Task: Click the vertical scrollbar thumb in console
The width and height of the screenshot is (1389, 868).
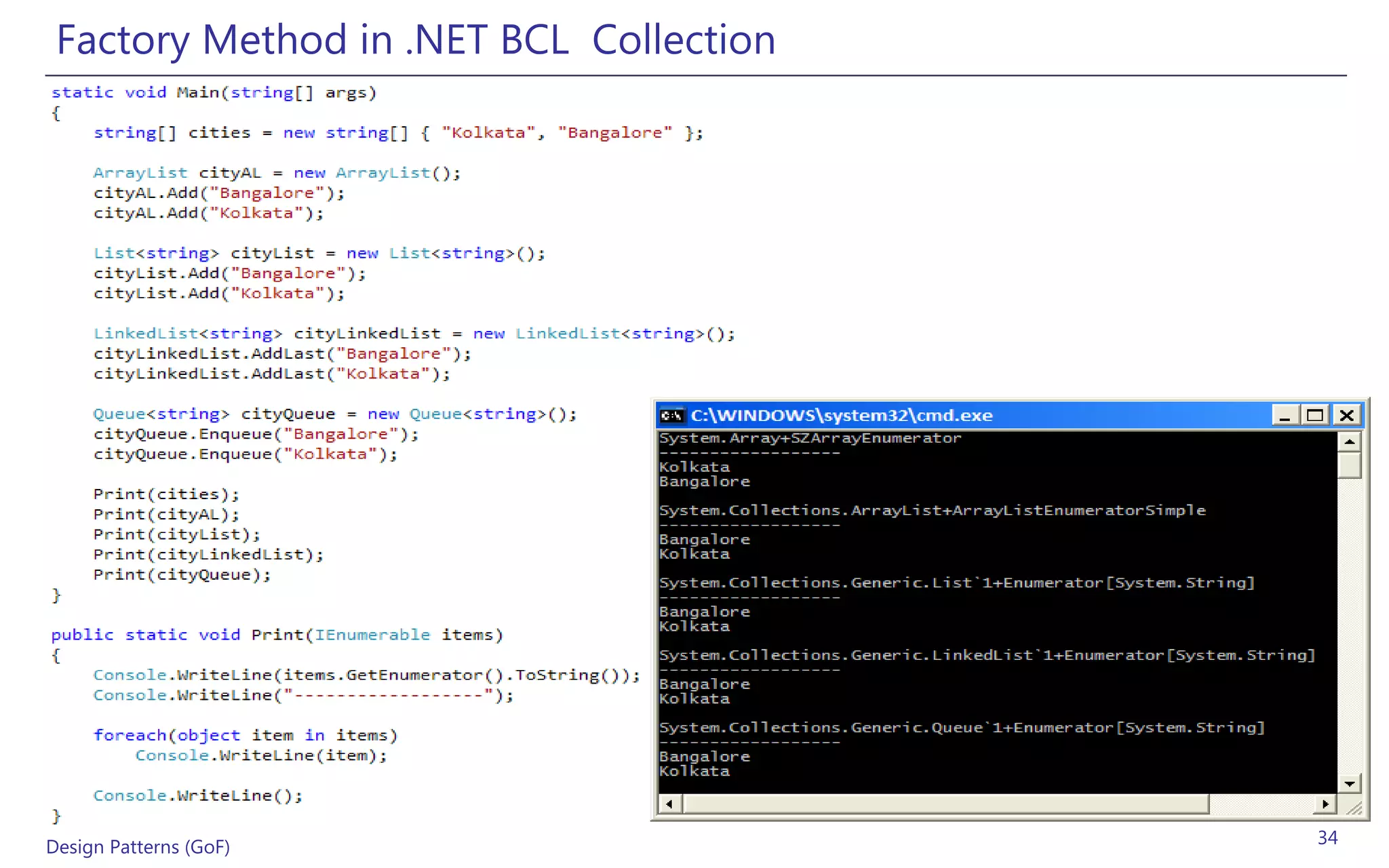Action: (x=1350, y=466)
